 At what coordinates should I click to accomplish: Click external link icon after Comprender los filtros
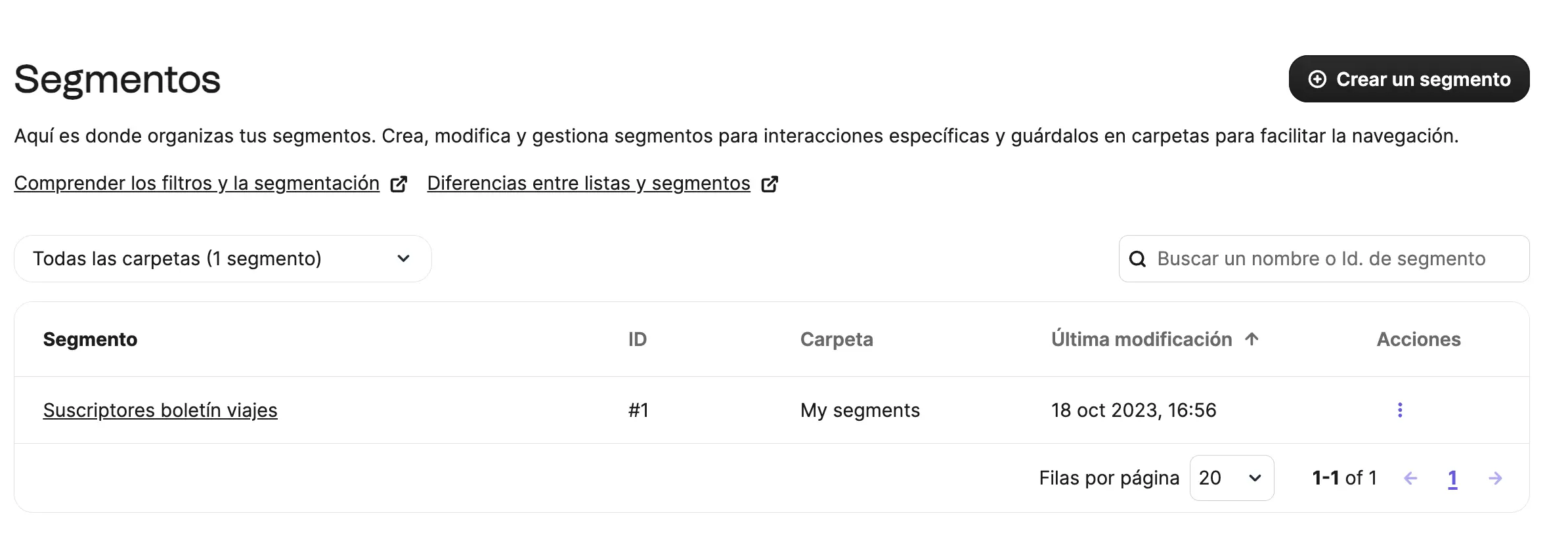coord(399,184)
